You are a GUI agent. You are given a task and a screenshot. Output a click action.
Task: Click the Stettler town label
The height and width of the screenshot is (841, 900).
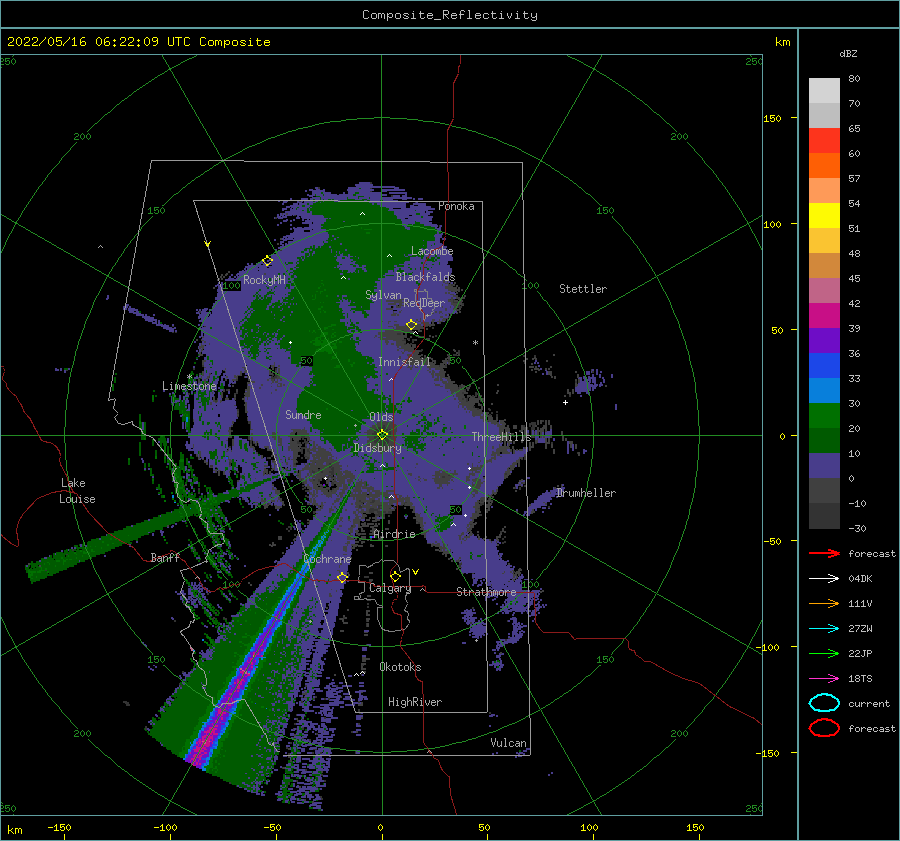tap(583, 289)
